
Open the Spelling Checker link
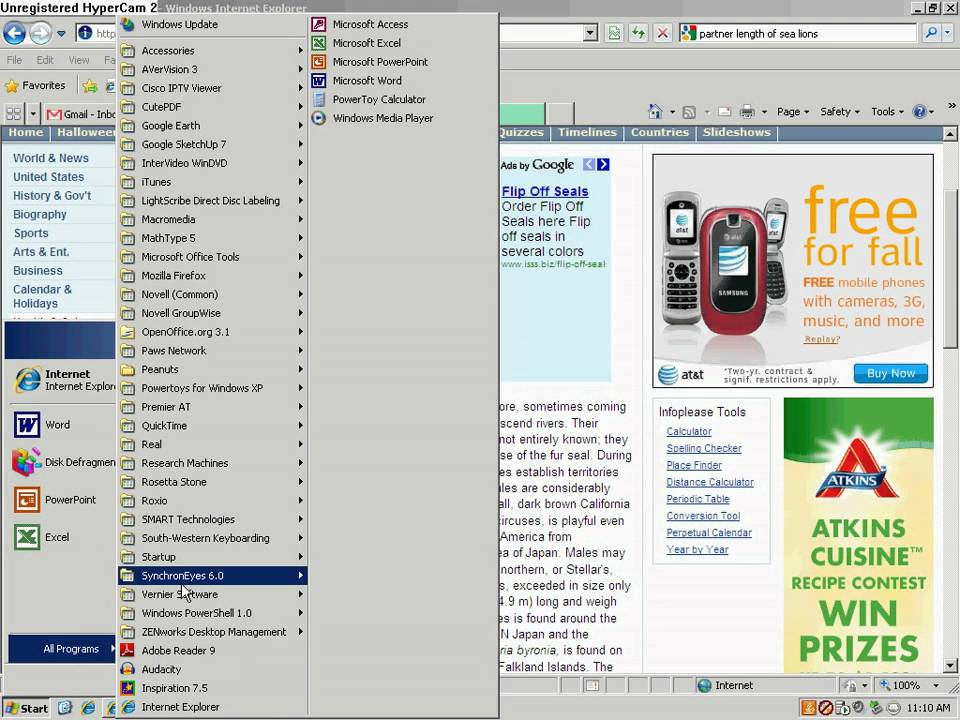[x=703, y=448]
